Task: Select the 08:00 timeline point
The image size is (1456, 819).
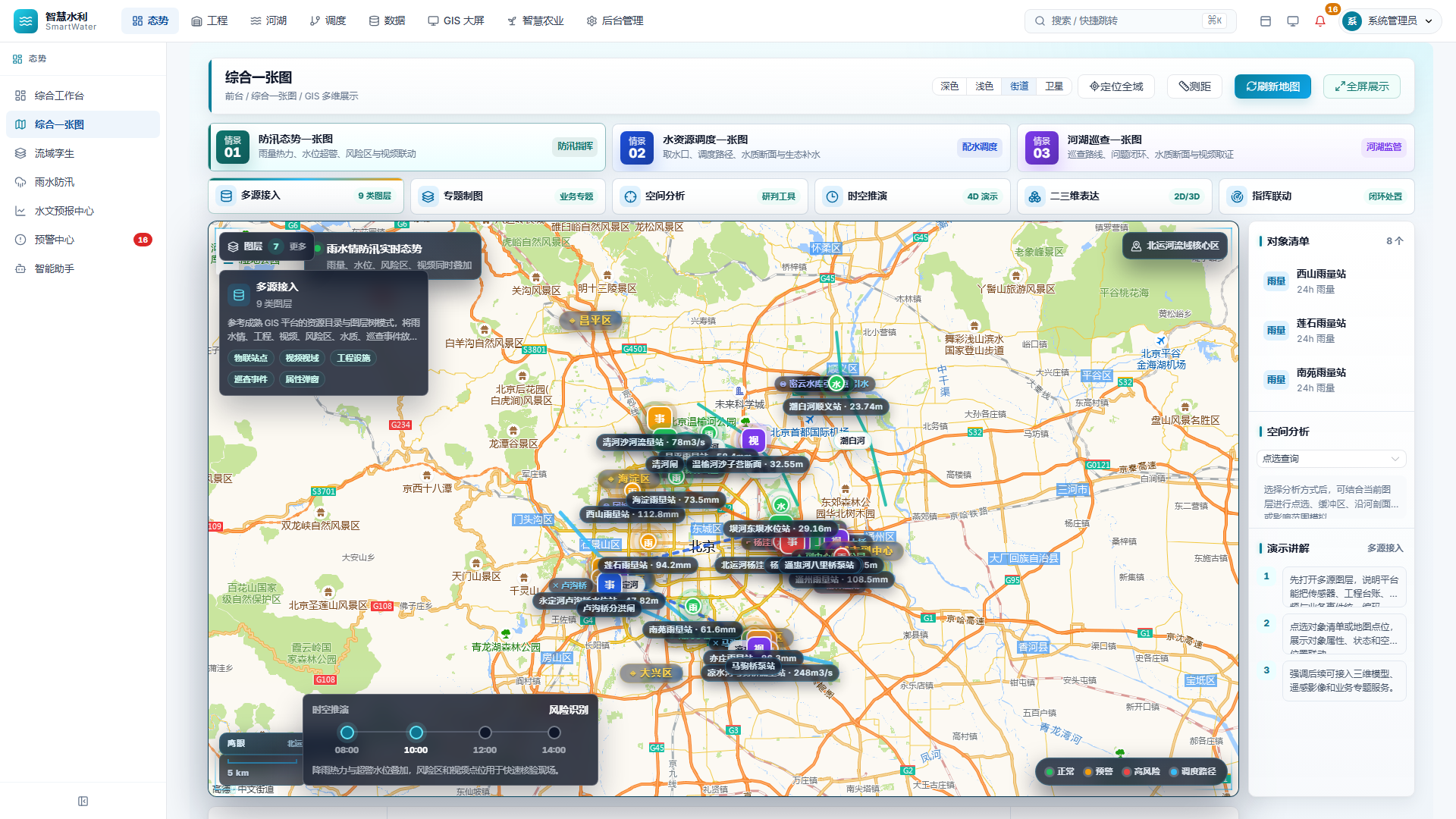Action: [347, 733]
